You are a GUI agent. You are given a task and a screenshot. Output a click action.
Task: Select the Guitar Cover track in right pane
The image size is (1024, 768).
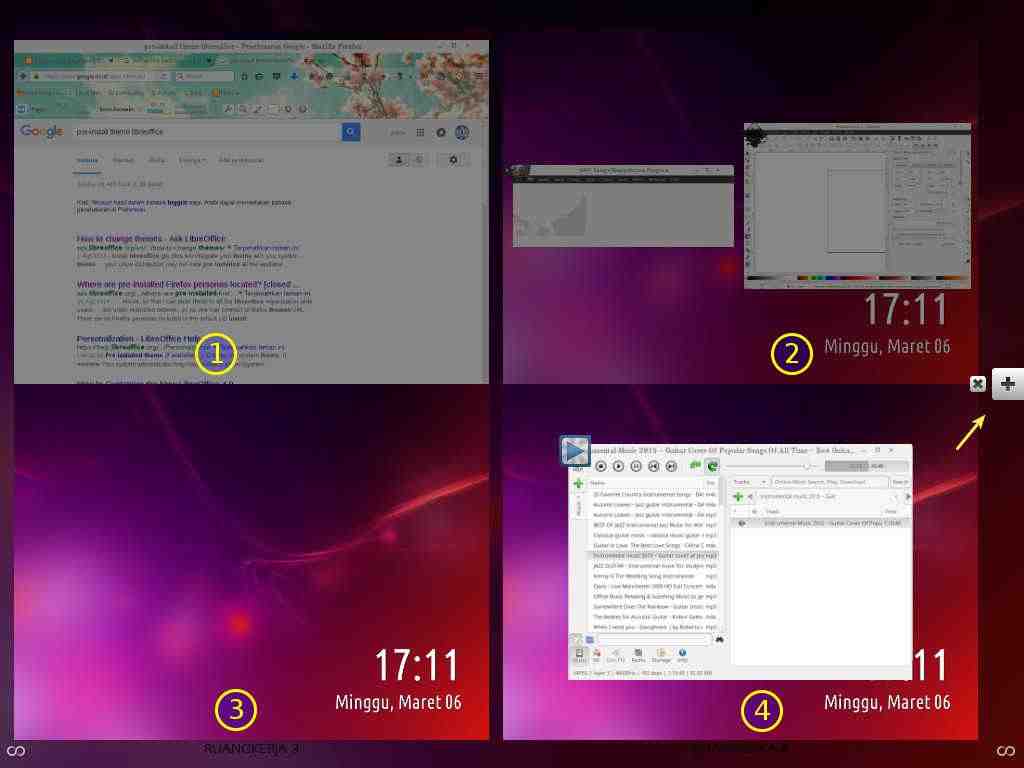tap(820, 524)
